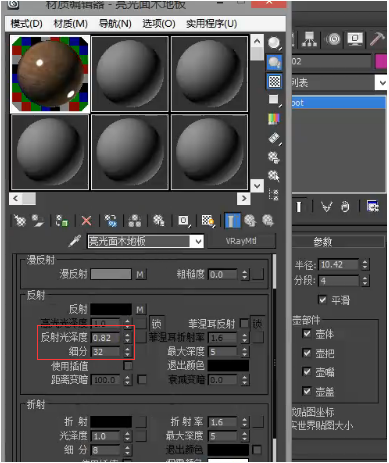Click the Sample Type sphere icon

point(274,43)
